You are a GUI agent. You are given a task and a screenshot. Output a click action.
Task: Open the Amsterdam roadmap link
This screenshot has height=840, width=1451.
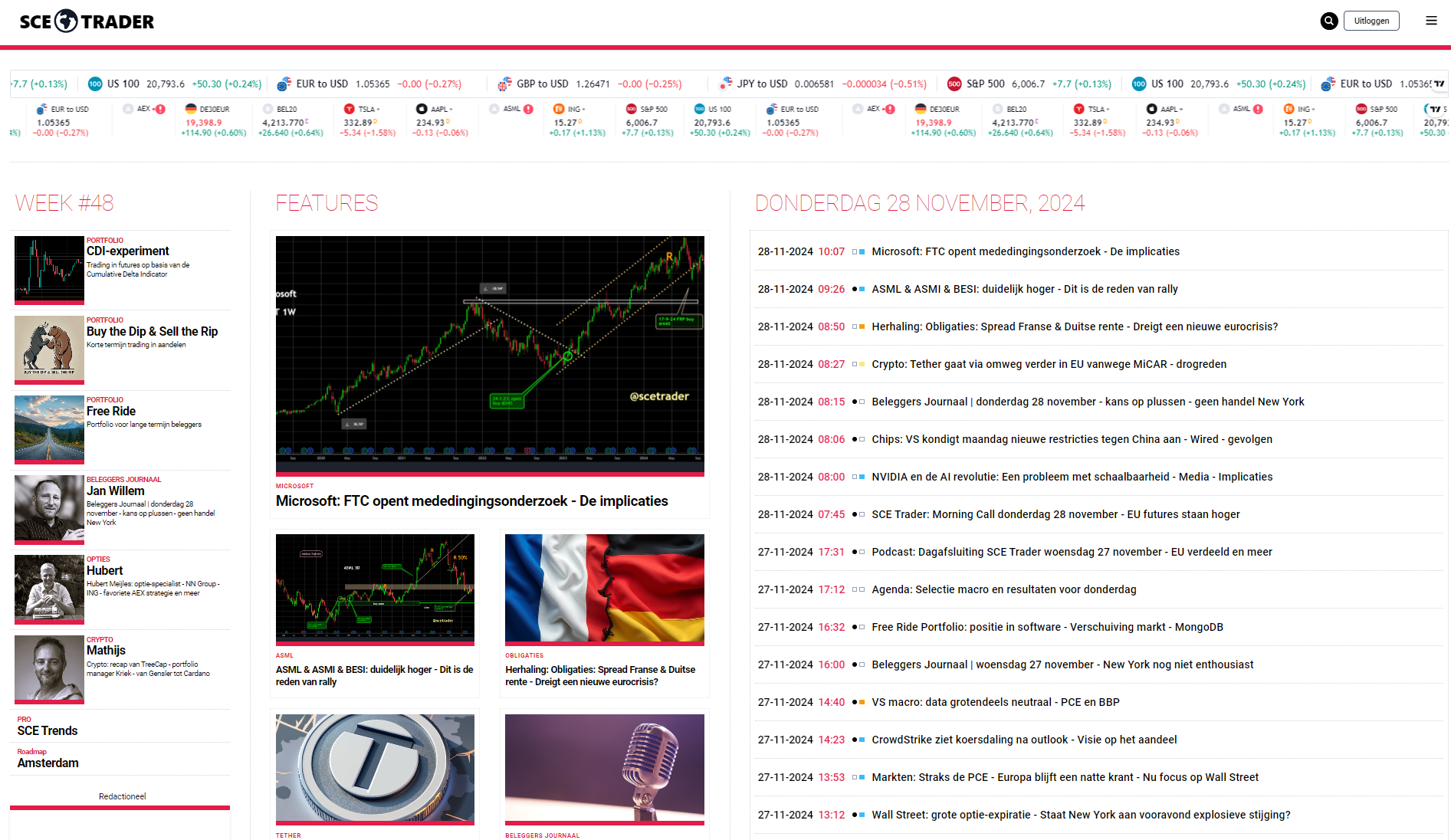click(48, 763)
